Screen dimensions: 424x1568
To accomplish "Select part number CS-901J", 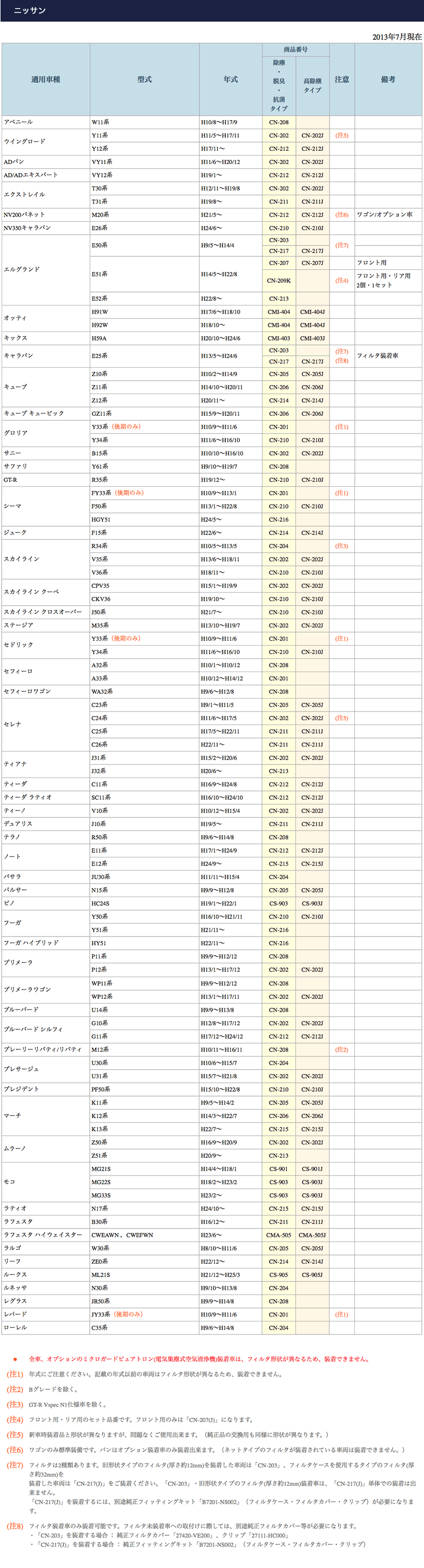I will (313, 1170).
